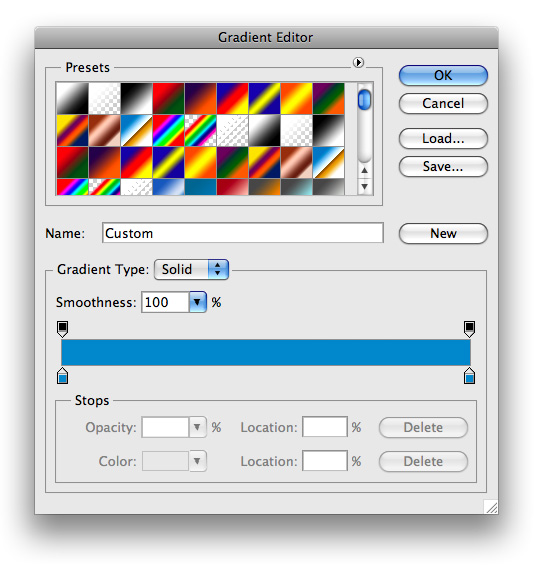Confirm the gradient with OK
The width and height of the screenshot is (541, 573).
pos(443,76)
